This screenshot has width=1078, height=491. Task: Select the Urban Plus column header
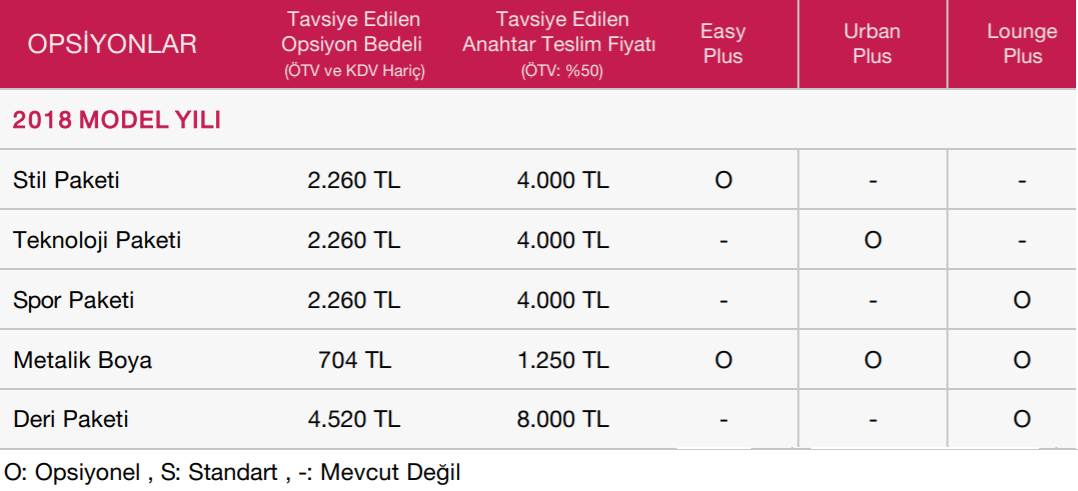coord(872,43)
